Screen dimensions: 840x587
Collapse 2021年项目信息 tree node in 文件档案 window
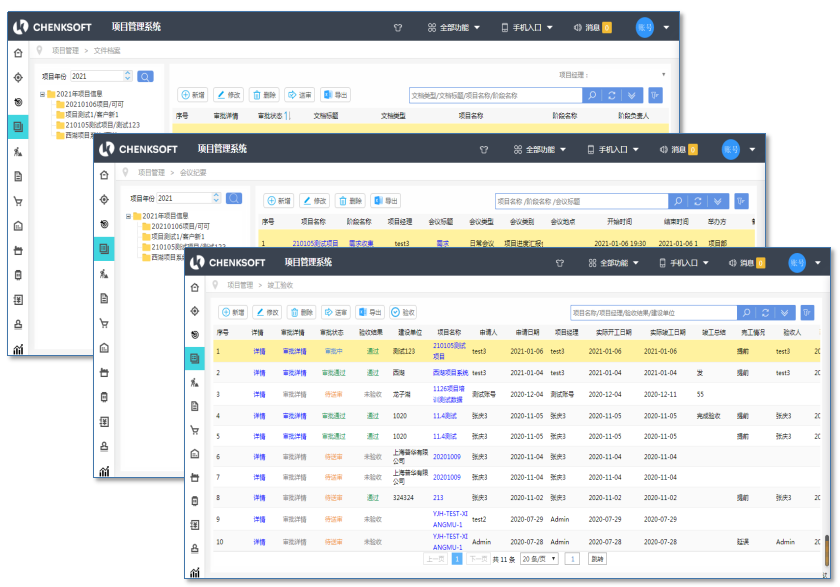[x=42, y=94]
